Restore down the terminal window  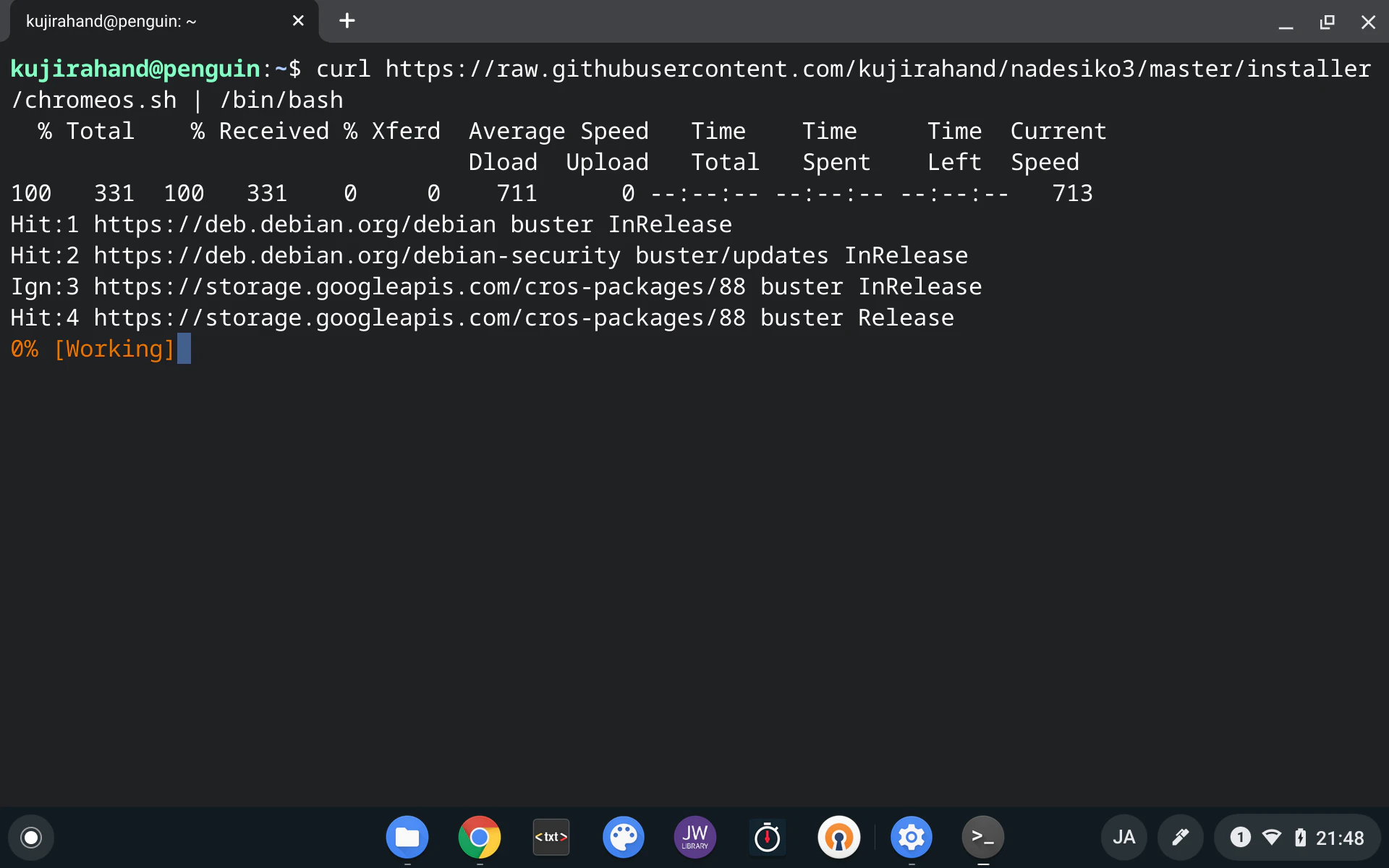click(1327, 22)
